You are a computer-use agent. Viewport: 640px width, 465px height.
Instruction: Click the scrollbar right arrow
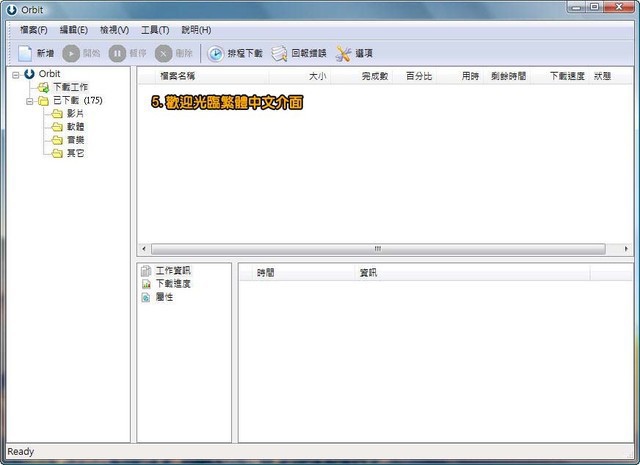[626, 249]
